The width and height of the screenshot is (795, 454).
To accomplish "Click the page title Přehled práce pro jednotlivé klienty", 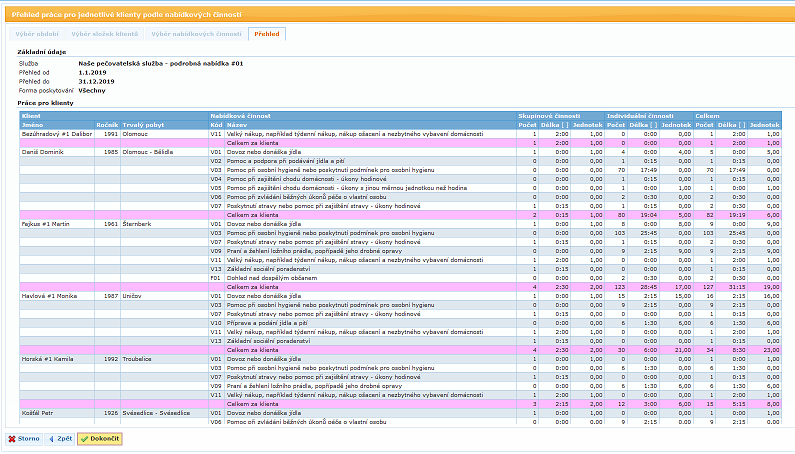I will coord(126,15).
